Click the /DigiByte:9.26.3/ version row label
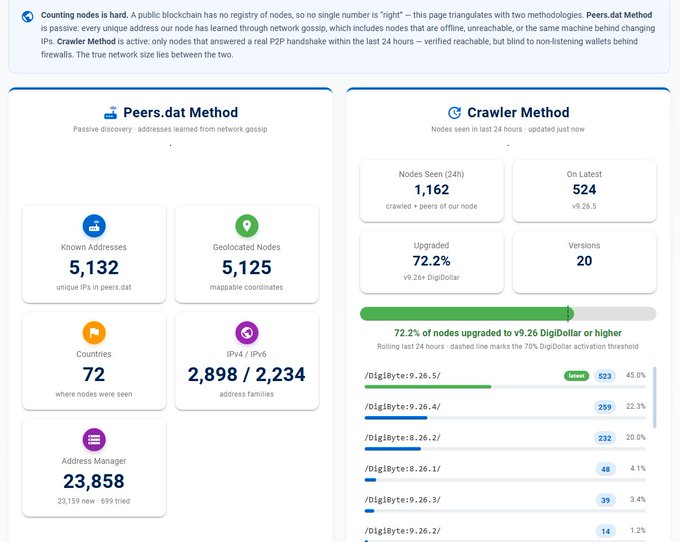The height and width of the screenshot is (542, 680). pos(402,500)
